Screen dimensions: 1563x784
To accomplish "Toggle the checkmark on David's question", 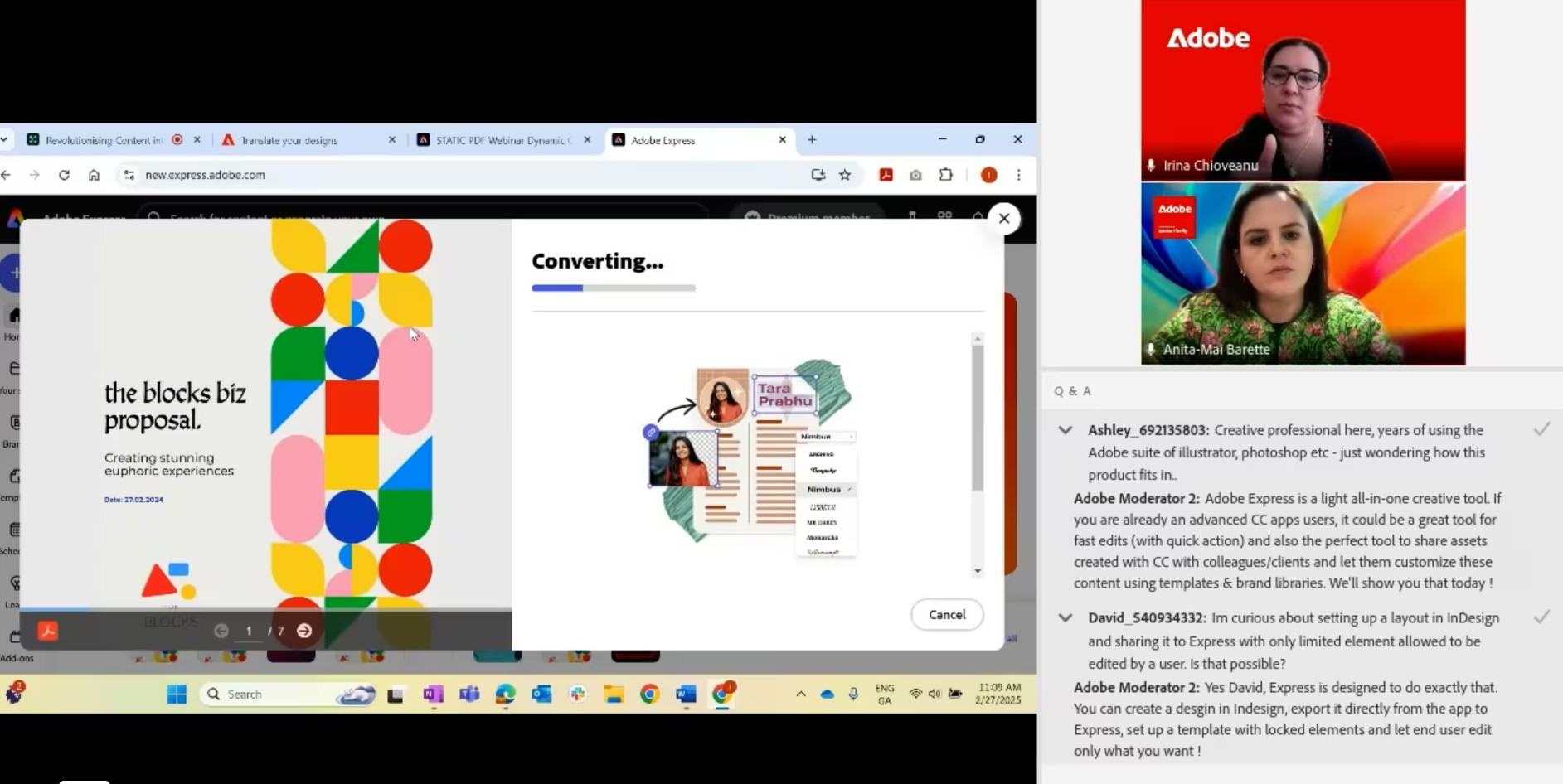I will 1541,617.
